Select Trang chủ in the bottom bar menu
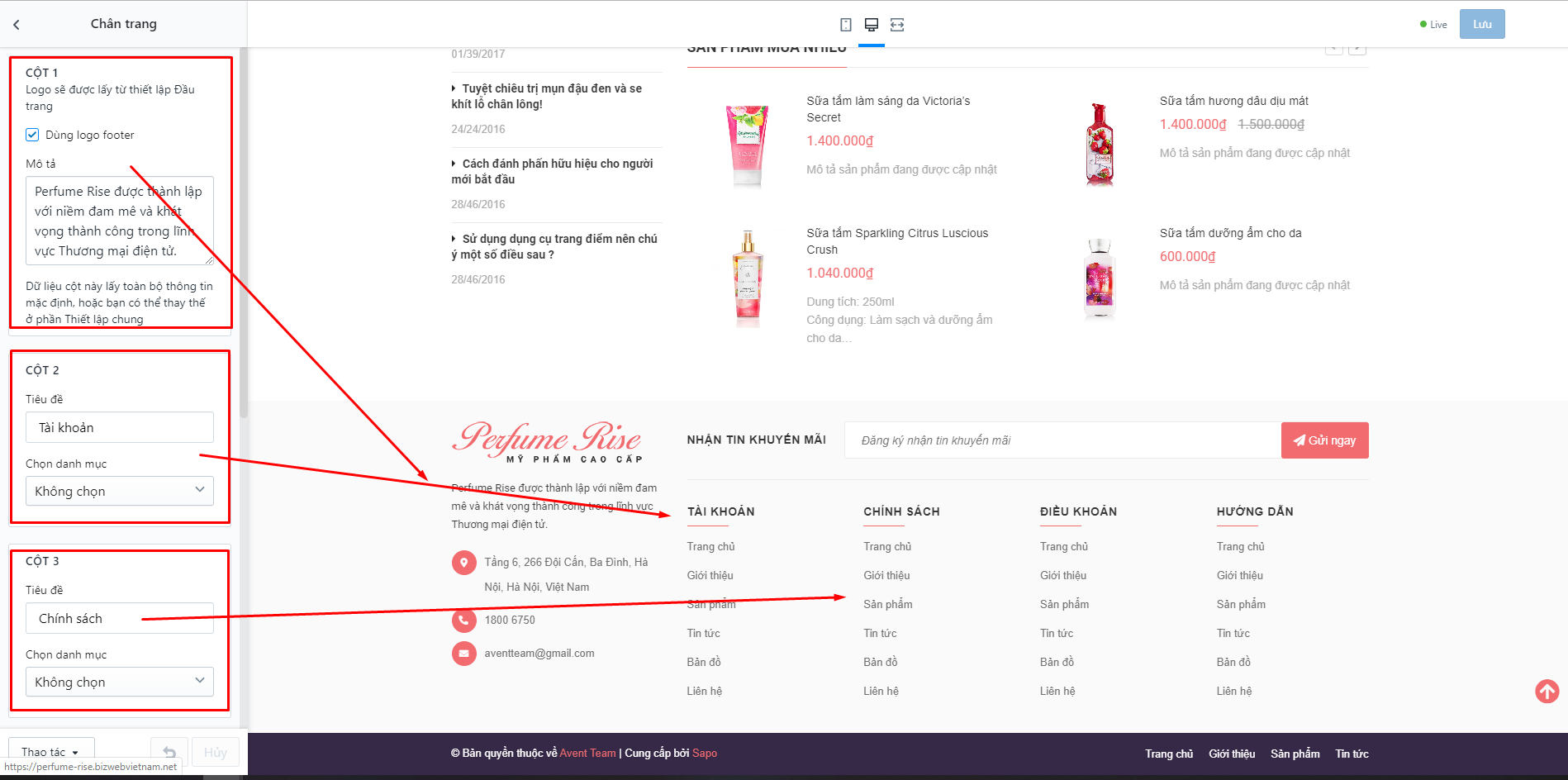This screenshot has width=1568, height=780. (1169, 754)
